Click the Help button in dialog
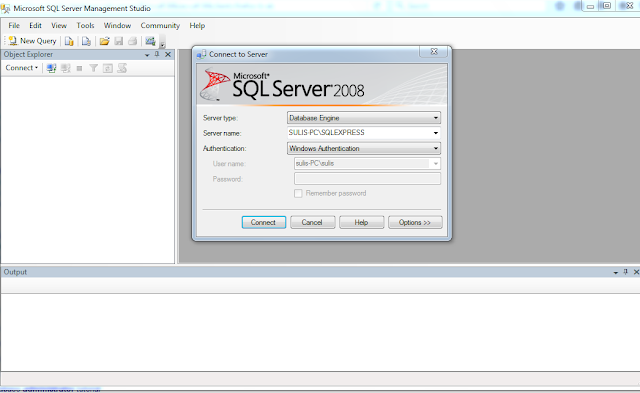This screenshot has height=393, width=640. [362, 222]
